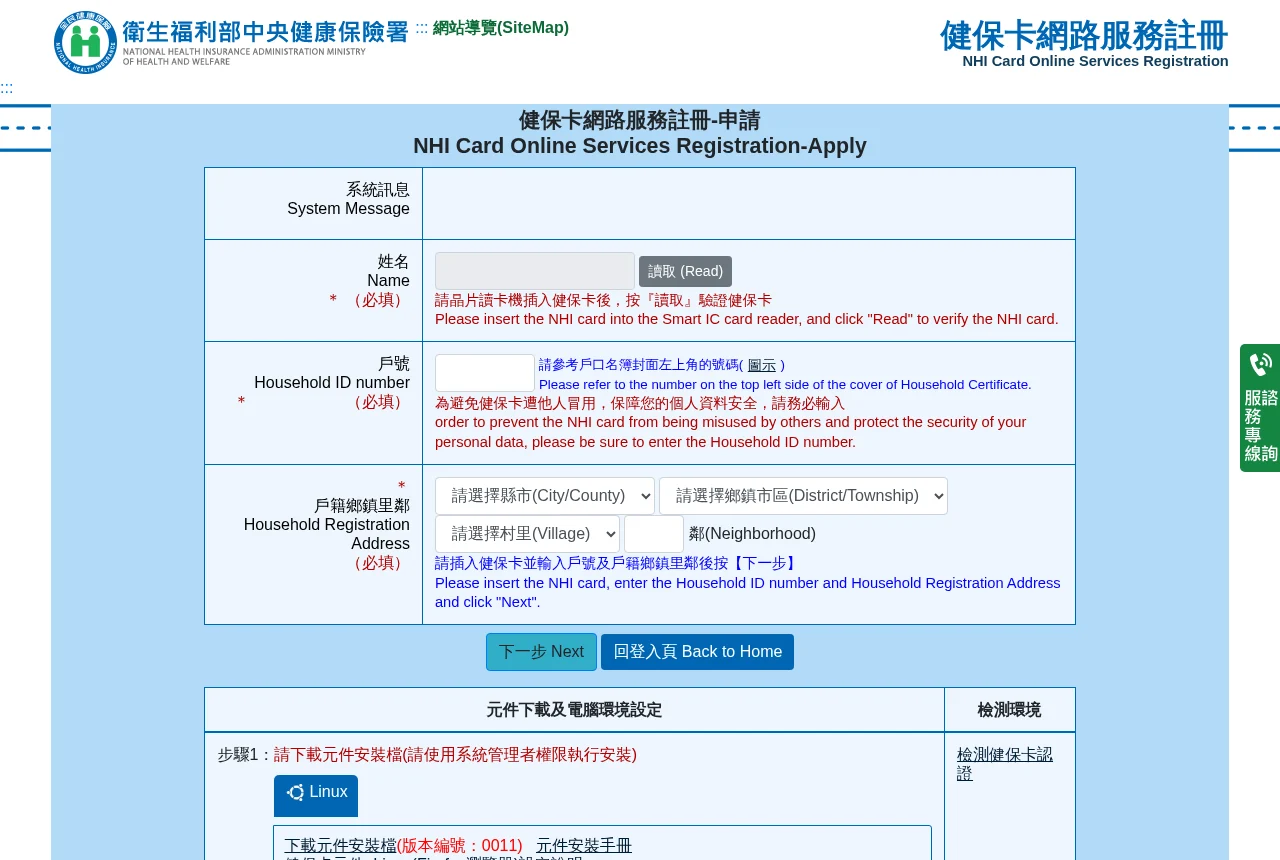Focus the Name input field

tap(535, 271)
